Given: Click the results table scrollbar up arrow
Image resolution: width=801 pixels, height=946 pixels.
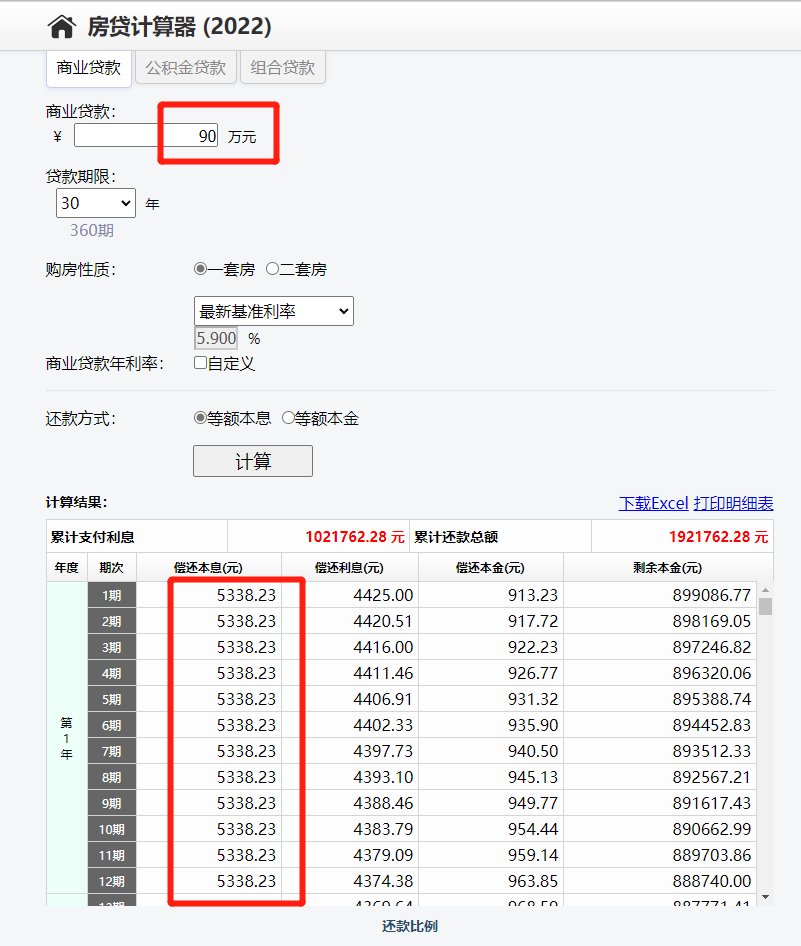Looking at the screenshot, I should [x=765, y=590].
